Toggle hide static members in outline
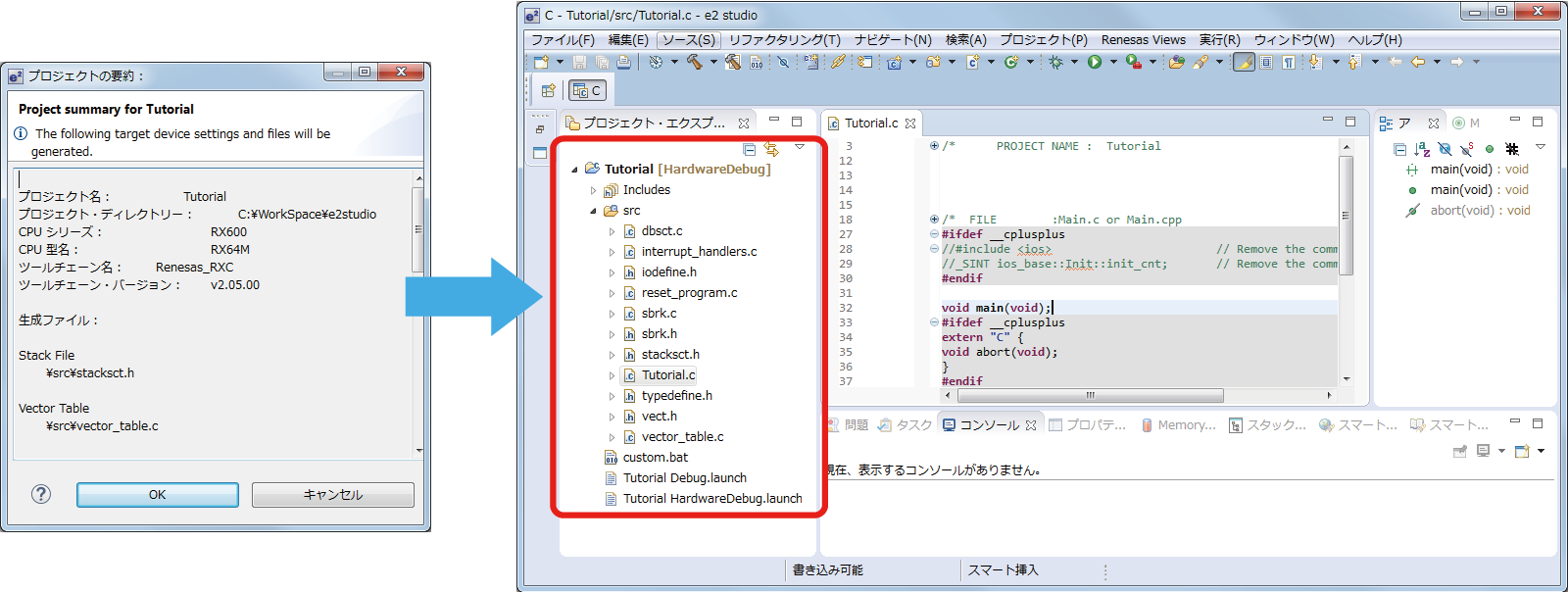 click(1467, 149)
